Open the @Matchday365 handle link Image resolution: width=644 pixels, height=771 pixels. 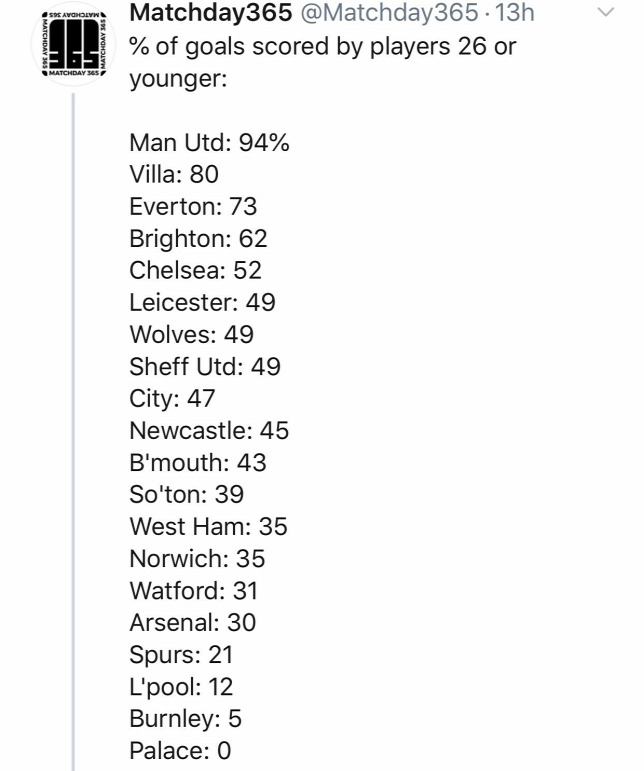click(389, 13)
